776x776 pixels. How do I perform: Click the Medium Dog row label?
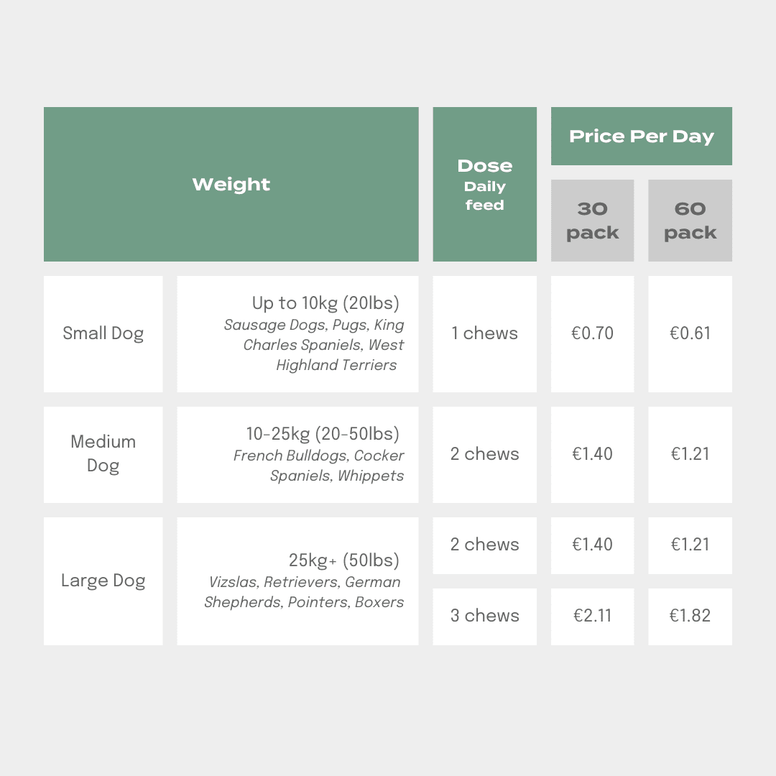(103, 454)
